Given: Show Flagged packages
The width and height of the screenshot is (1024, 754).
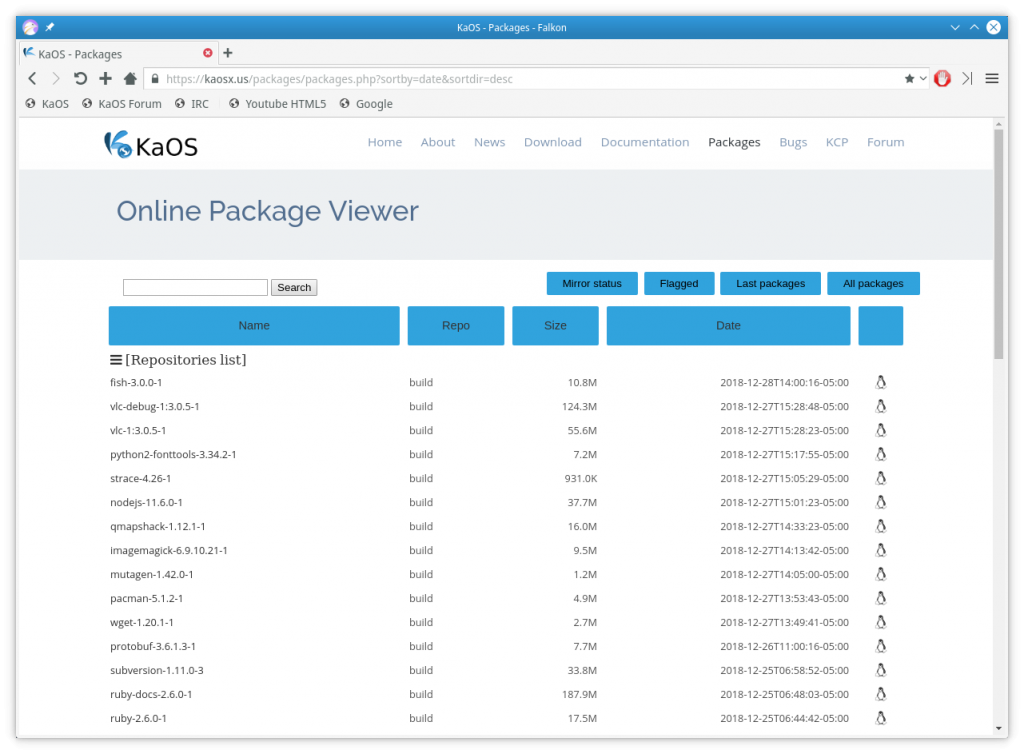Looking at the screenshot, I should pos(679,283).
